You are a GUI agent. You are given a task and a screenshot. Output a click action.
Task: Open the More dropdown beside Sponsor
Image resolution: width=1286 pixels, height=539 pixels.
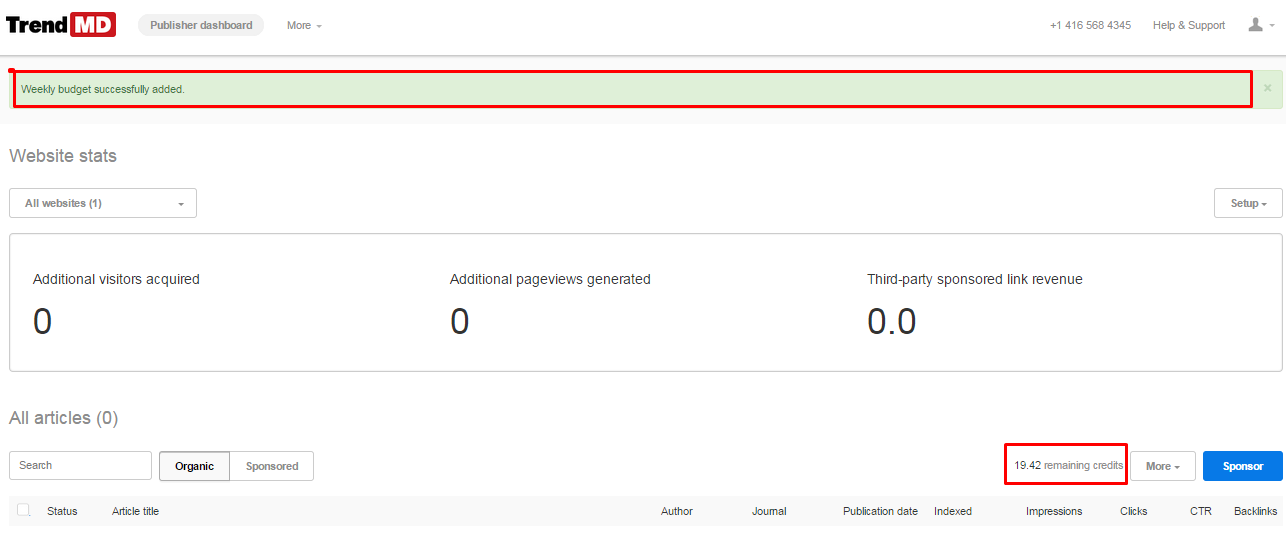pyautogui.click(x=1162, y=466)
